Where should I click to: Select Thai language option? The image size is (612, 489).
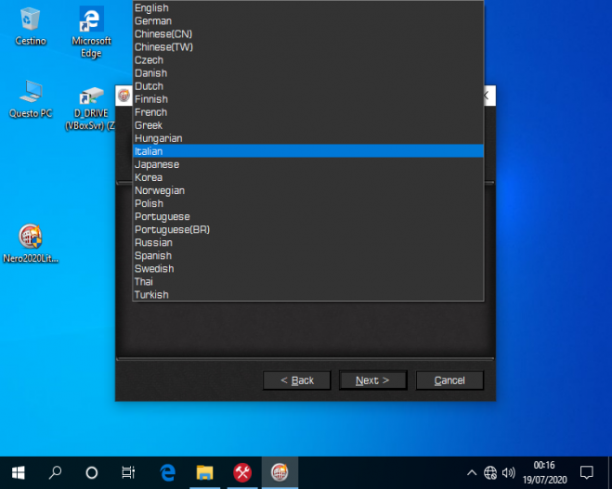pyautogui.click(x=308, y=282)
